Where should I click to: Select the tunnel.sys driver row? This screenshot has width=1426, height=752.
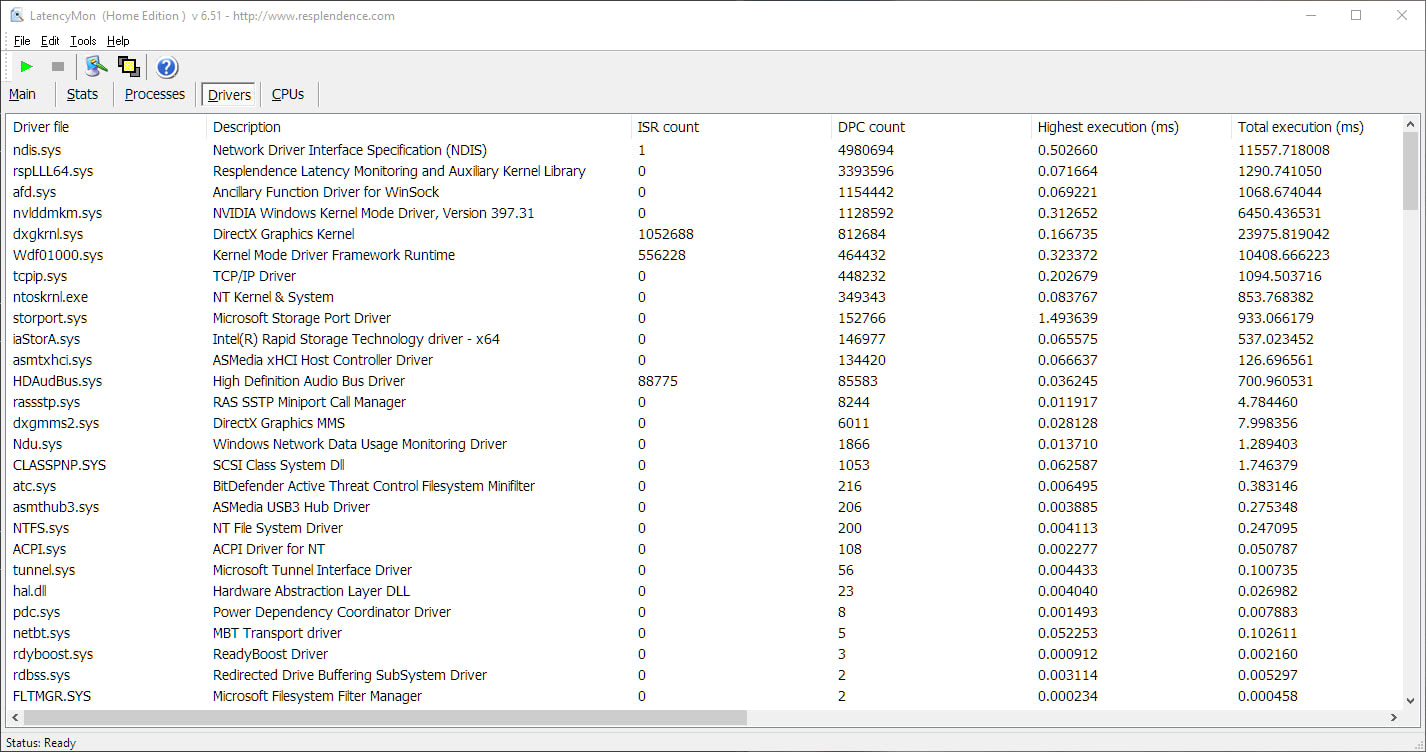(x=704, y=570)
